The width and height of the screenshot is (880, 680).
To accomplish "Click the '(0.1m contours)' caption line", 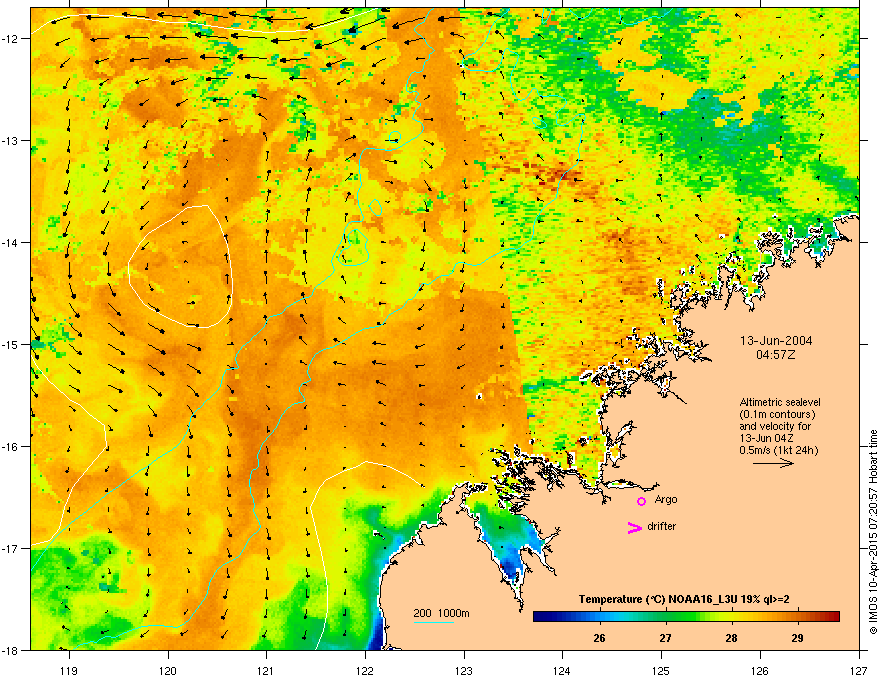I will click(777, 415).
